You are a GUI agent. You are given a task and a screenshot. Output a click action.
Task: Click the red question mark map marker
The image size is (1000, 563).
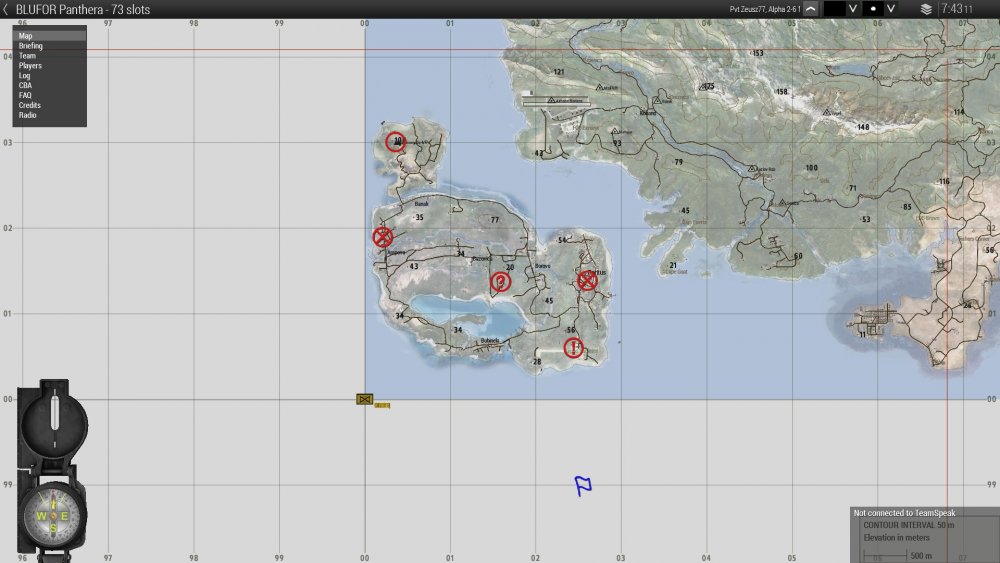tap(501, 282)
